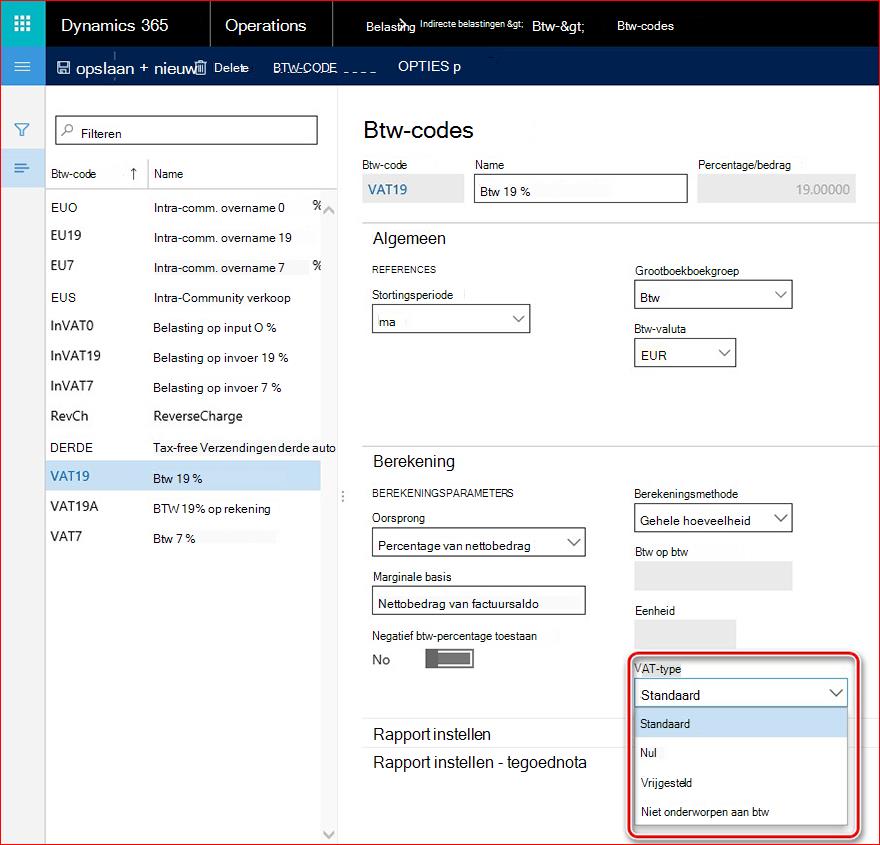Open the Stortingsperiode dropdown
The width and height of the screenshot is (880, 845).
tap(451, 319)
